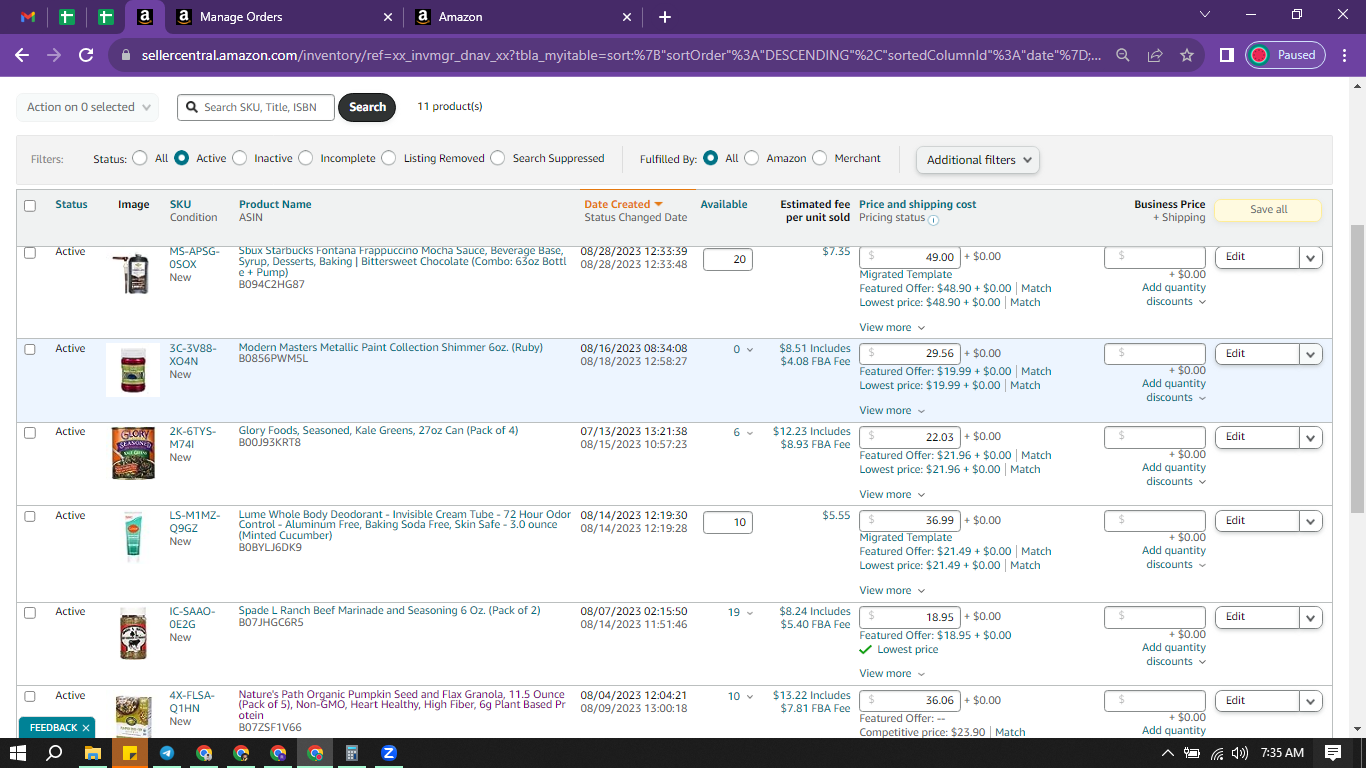Open the pinned Gmail tab

[x=28, y=17]
